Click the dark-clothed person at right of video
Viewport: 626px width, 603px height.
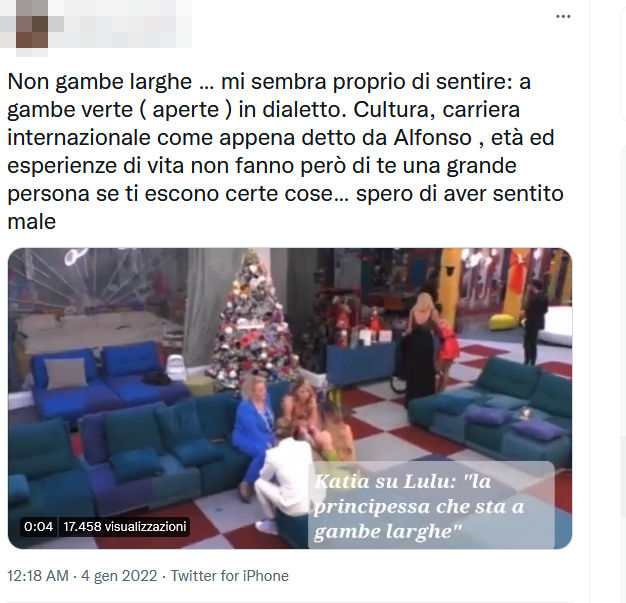coord(534,322)
